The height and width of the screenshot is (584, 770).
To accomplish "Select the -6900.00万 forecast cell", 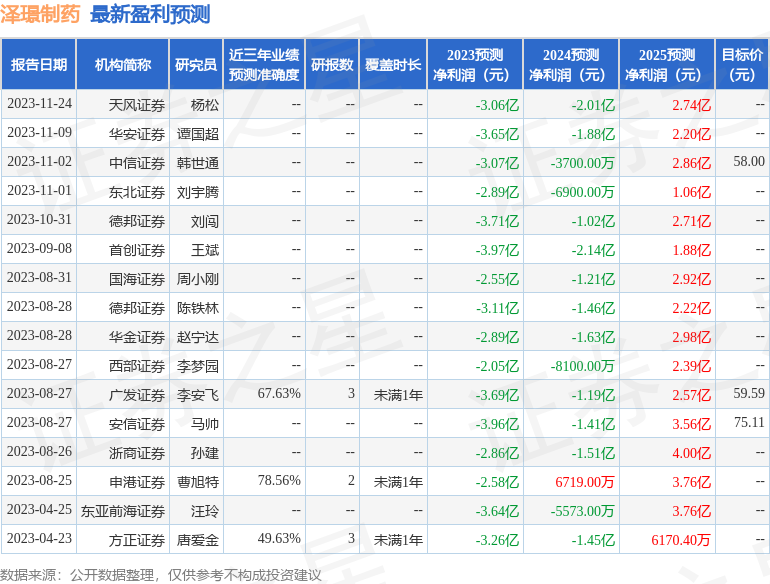I will 582,192.
